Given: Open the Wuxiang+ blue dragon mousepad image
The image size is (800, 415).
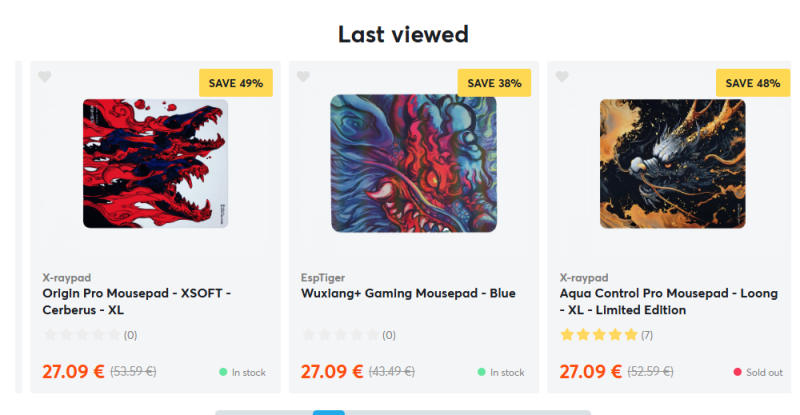Looking at the screenshot, I should 414,163.
